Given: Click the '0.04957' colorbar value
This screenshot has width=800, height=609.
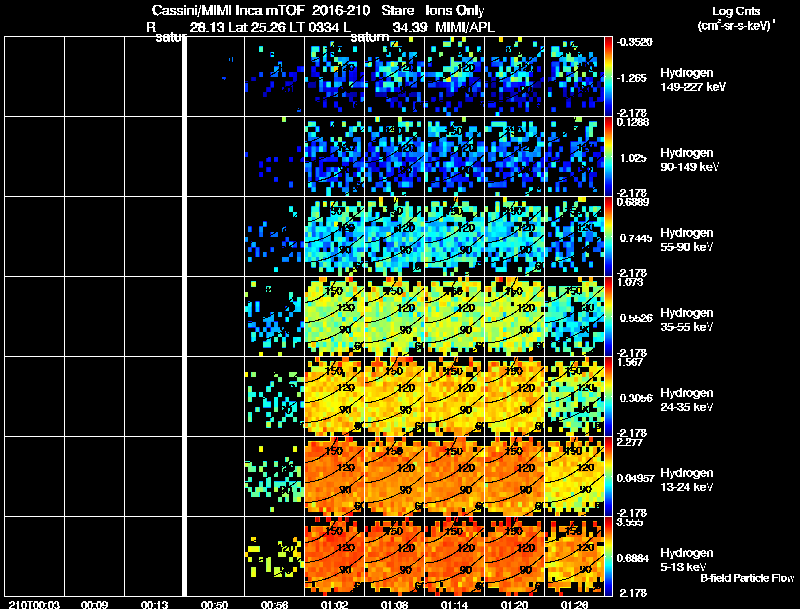Looking at the screenshot, I should pos(635,478).
